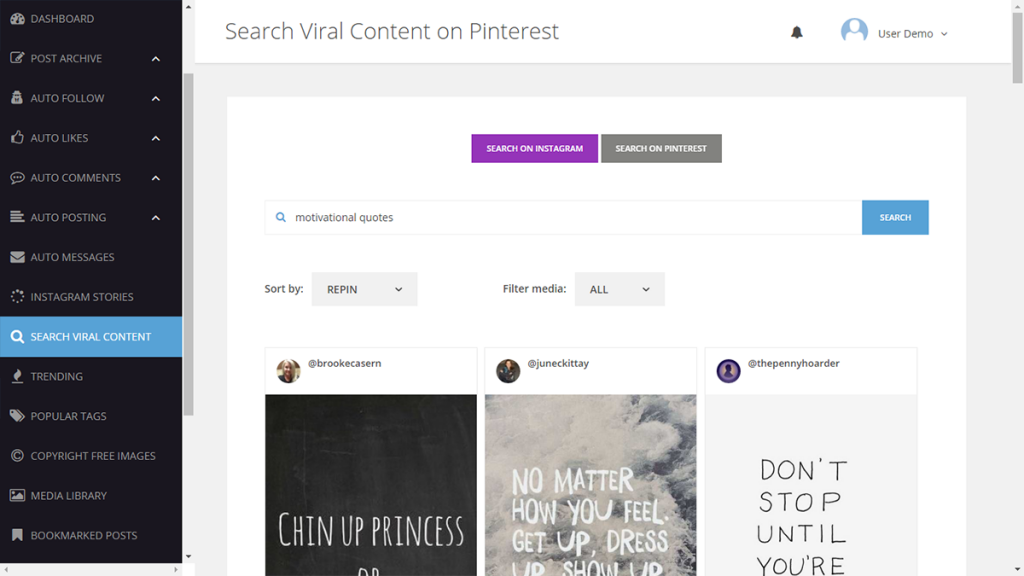Open the @brookecasern profile link
This screenshot has width=1024, height=576.
[x=344, y=364]
